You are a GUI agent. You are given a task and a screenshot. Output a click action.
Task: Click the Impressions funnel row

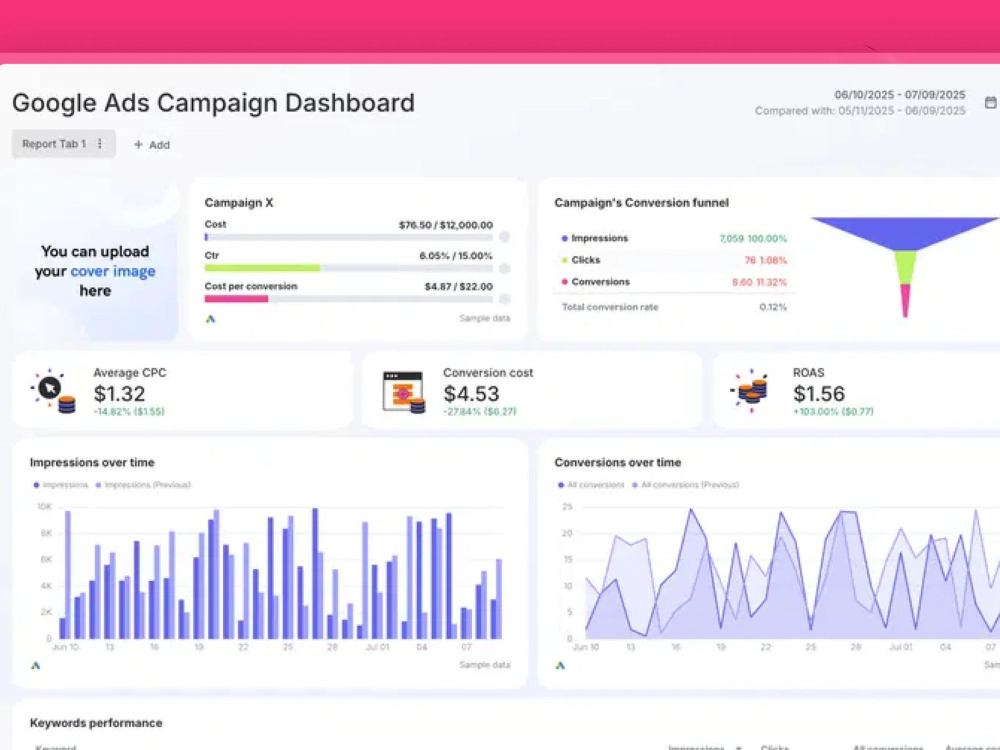coord(673,239)
